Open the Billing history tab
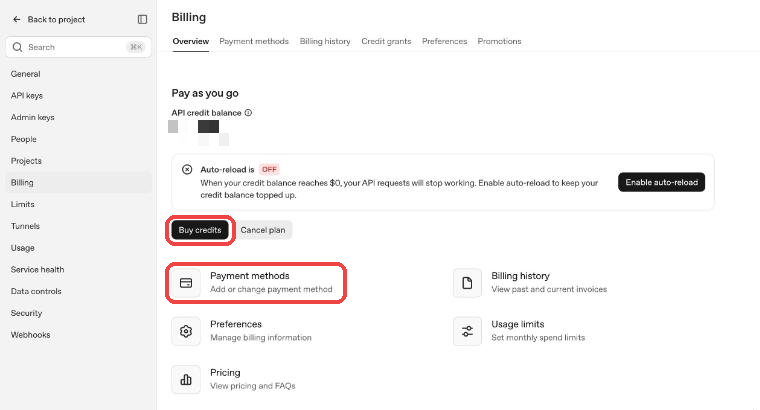The image size is (760, 410). (x=325, y=41)
